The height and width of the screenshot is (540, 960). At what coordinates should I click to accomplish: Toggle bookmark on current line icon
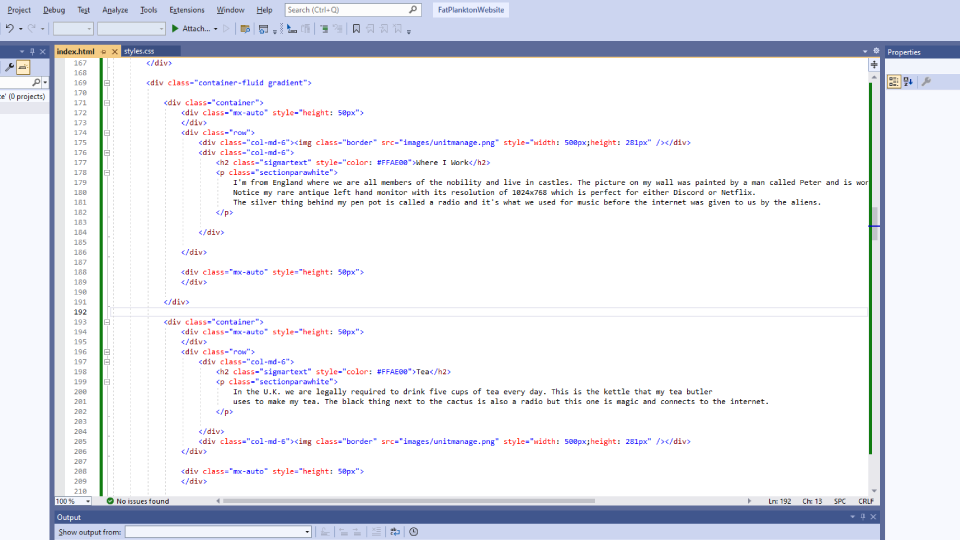point(356,29)
